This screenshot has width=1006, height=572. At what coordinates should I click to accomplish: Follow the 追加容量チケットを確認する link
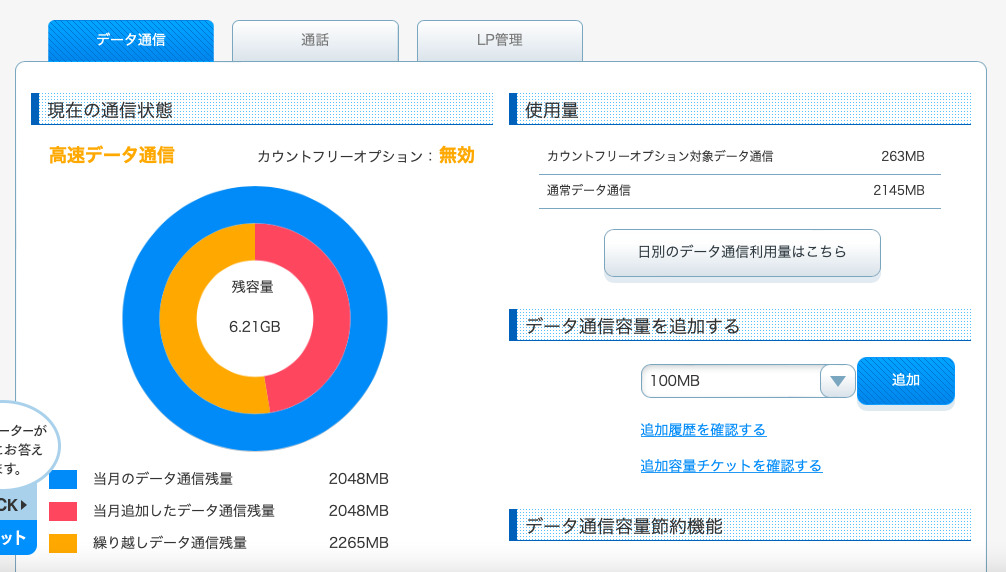(731, 466)
